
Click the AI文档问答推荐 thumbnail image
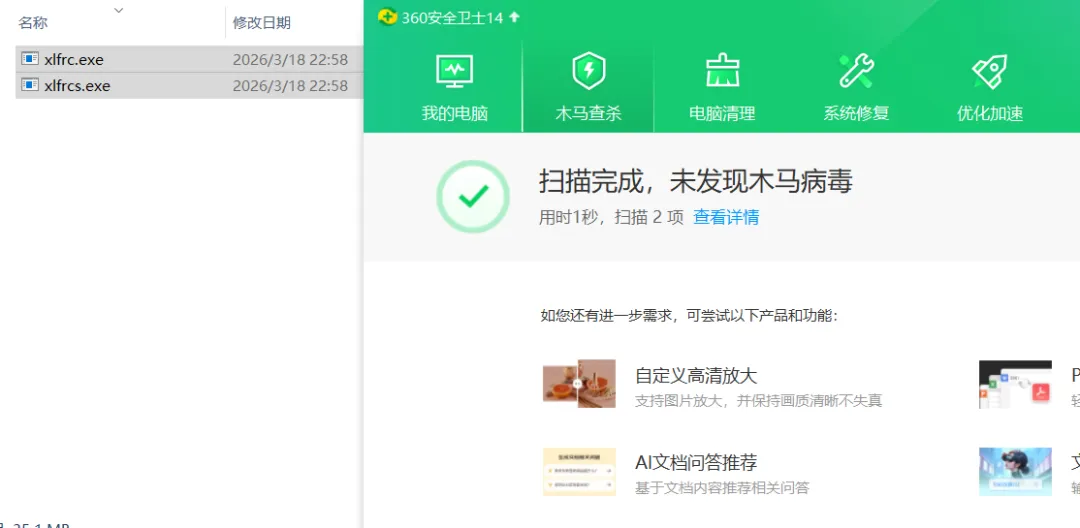579,472
